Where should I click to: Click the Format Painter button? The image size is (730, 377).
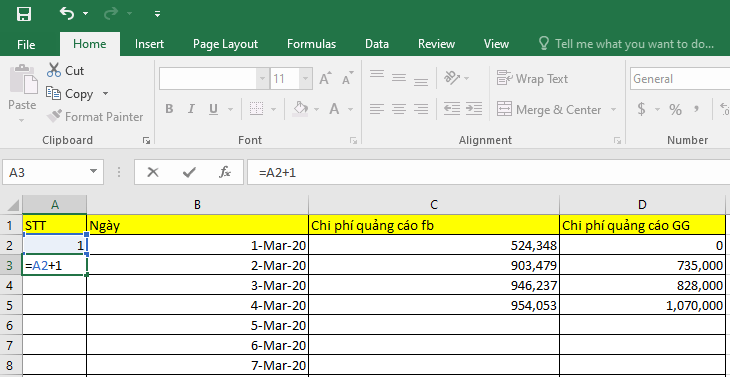(x=95, y=116)
